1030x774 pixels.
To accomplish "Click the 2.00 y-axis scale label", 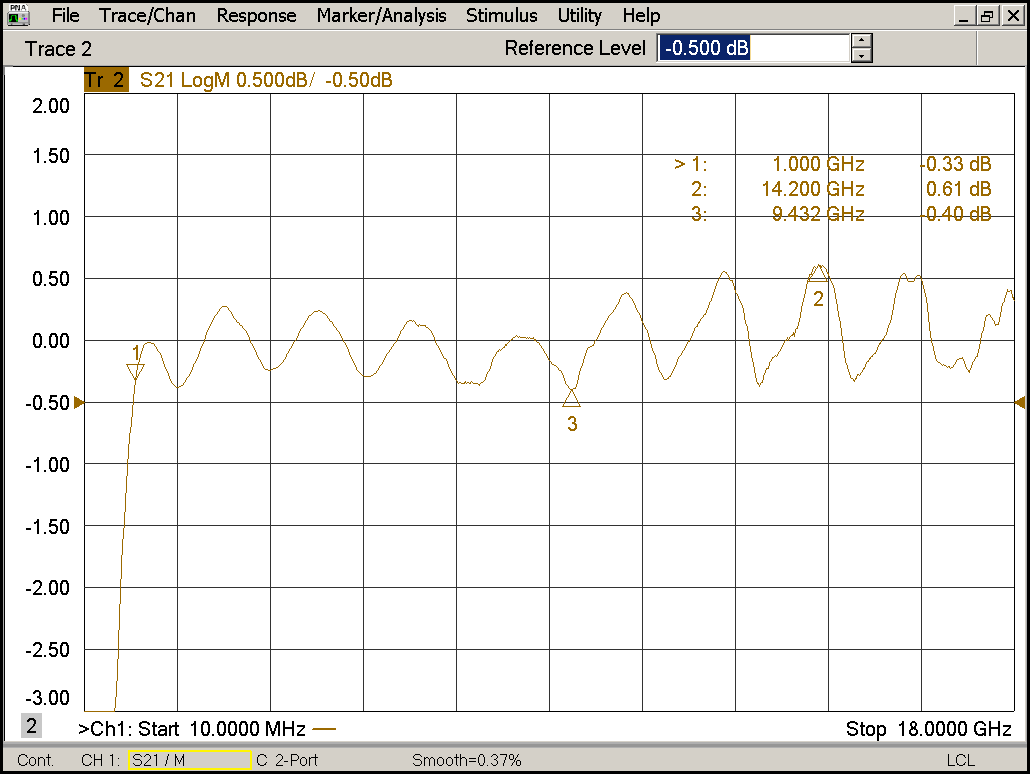I will click(x=51, y=106).
